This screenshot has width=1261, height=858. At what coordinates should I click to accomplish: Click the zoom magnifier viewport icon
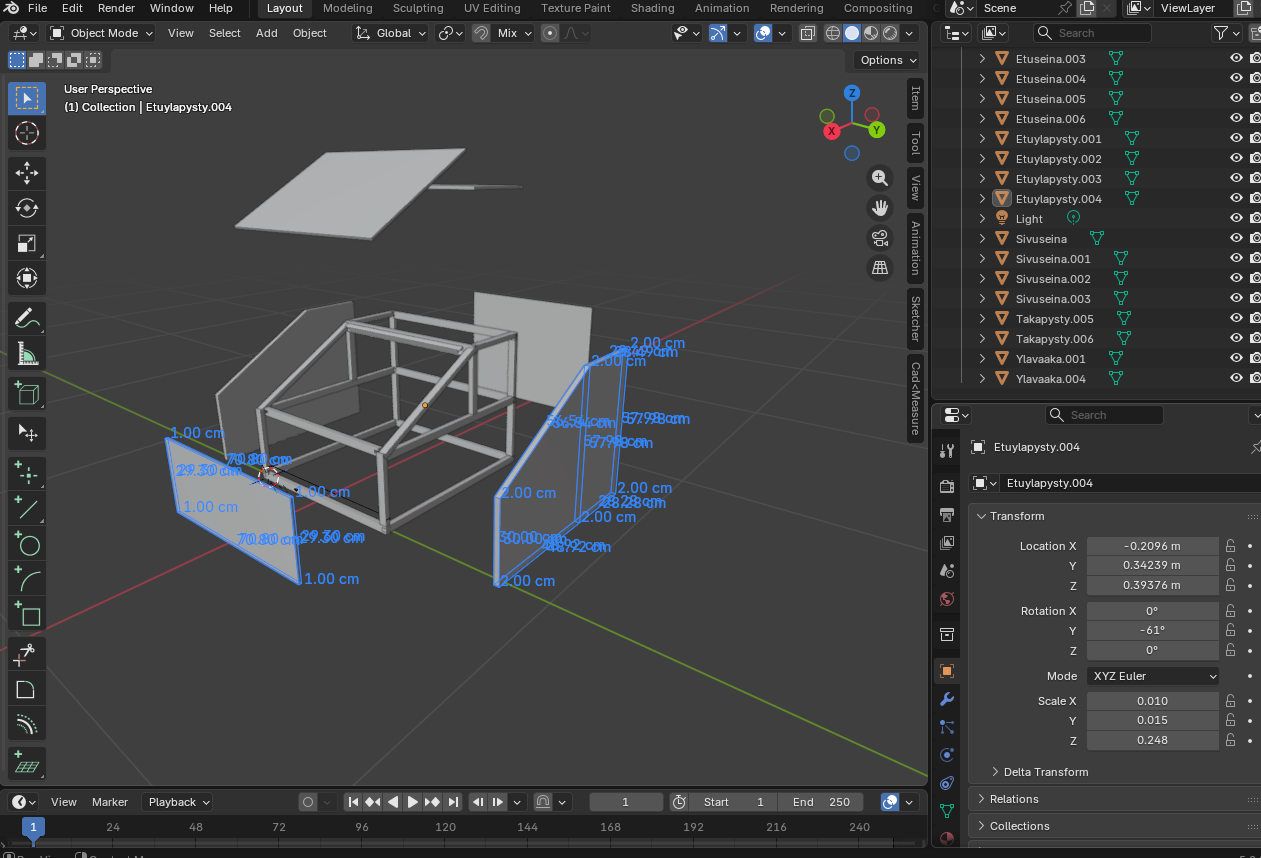880,178
